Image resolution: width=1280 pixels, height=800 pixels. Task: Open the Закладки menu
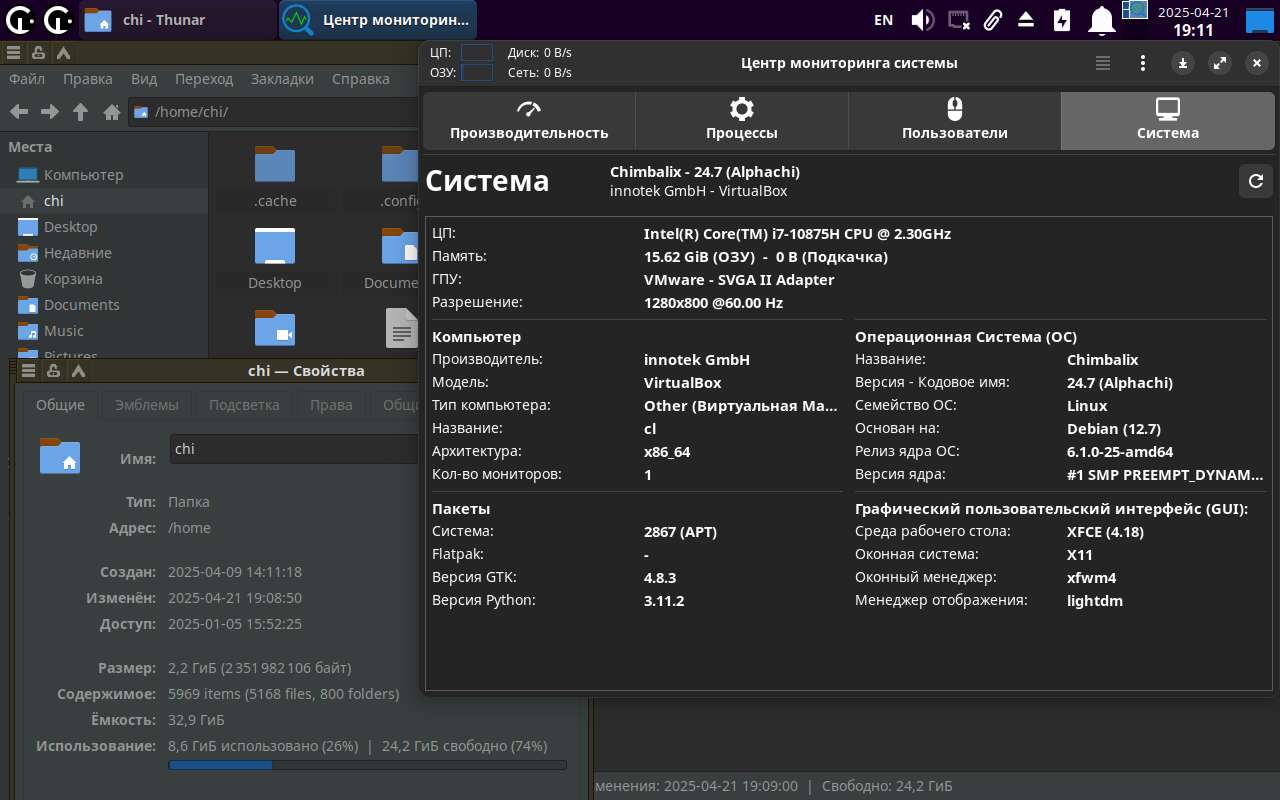click(282, 79)
